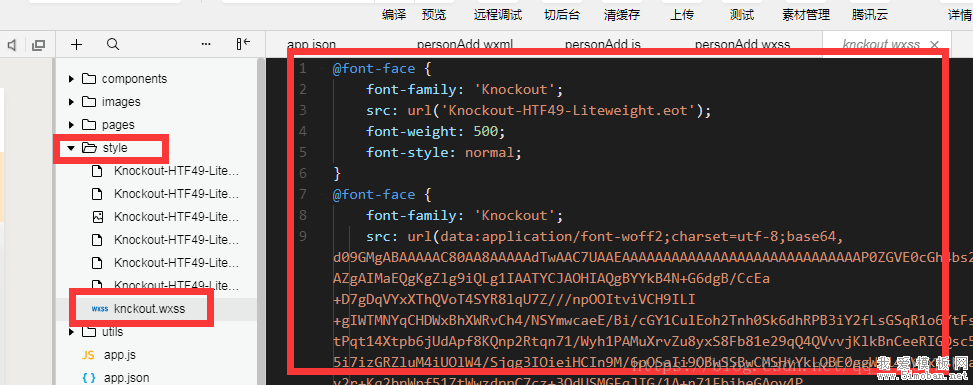Click font-family 'Knockout' on line 2

[x=464, y=89]
